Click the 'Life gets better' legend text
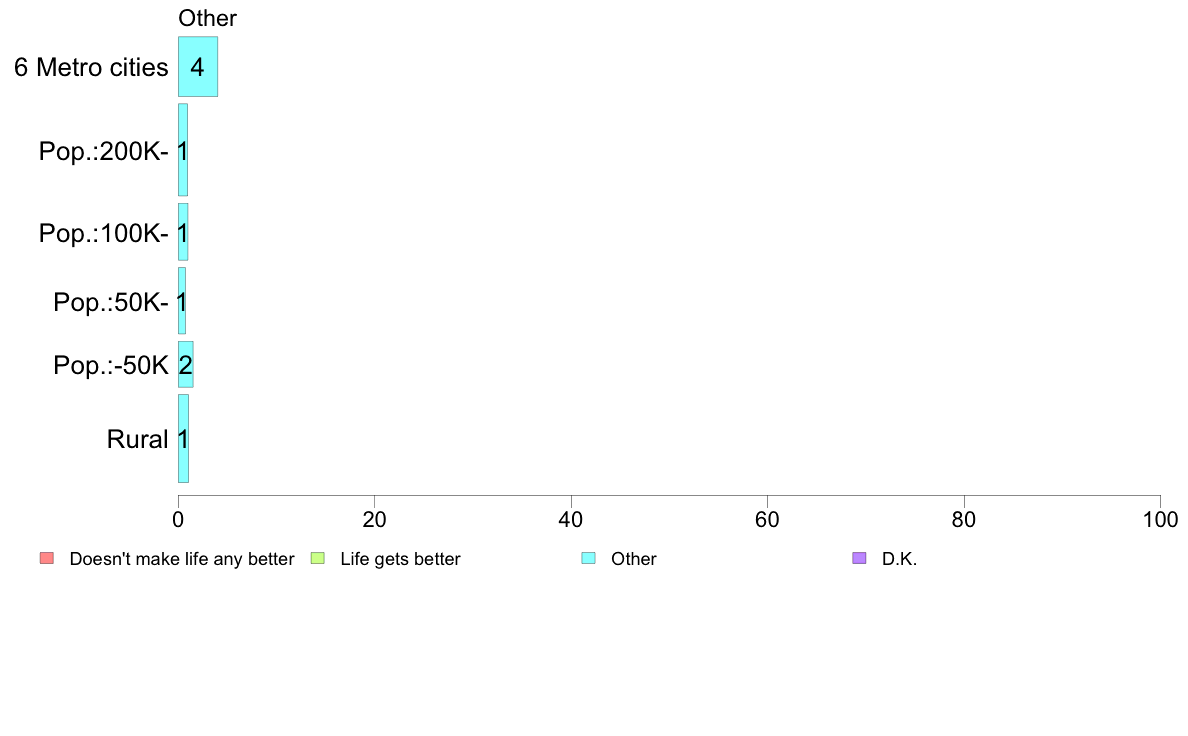1188x736 pixels. click(400, 559)
